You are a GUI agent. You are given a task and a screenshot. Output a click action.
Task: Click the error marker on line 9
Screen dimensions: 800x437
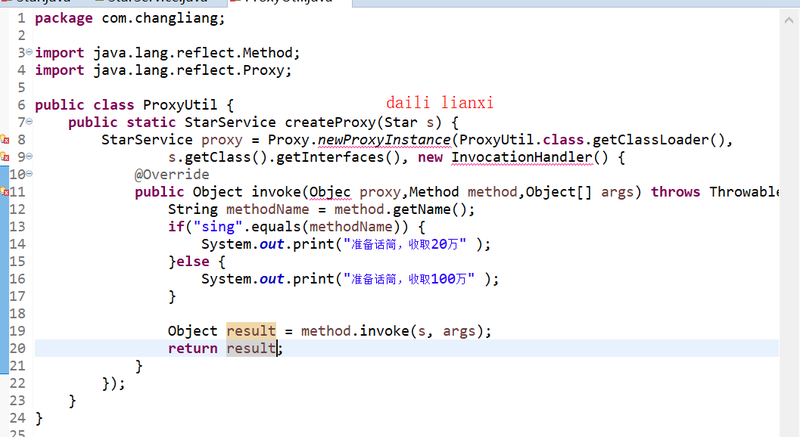(x=5, y=157)
